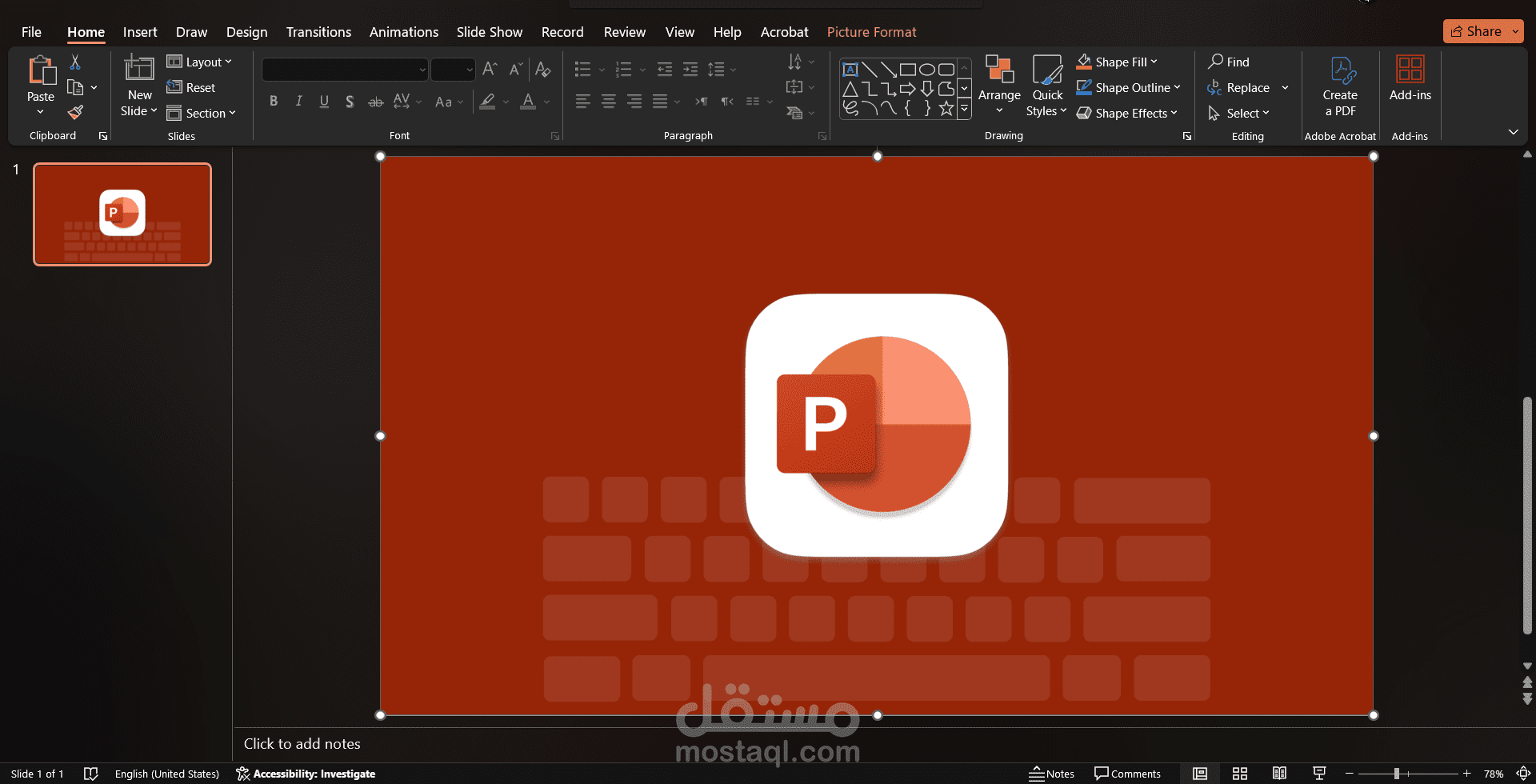Toggle underline formatting
This screenshot has height=784, width=1536.
pos(324,102)
